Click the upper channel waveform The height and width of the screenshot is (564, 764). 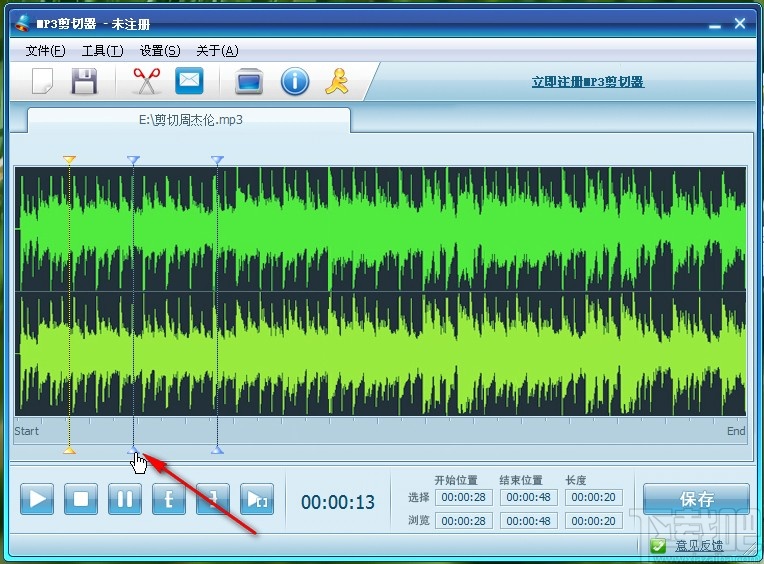(x=380, y=229)
